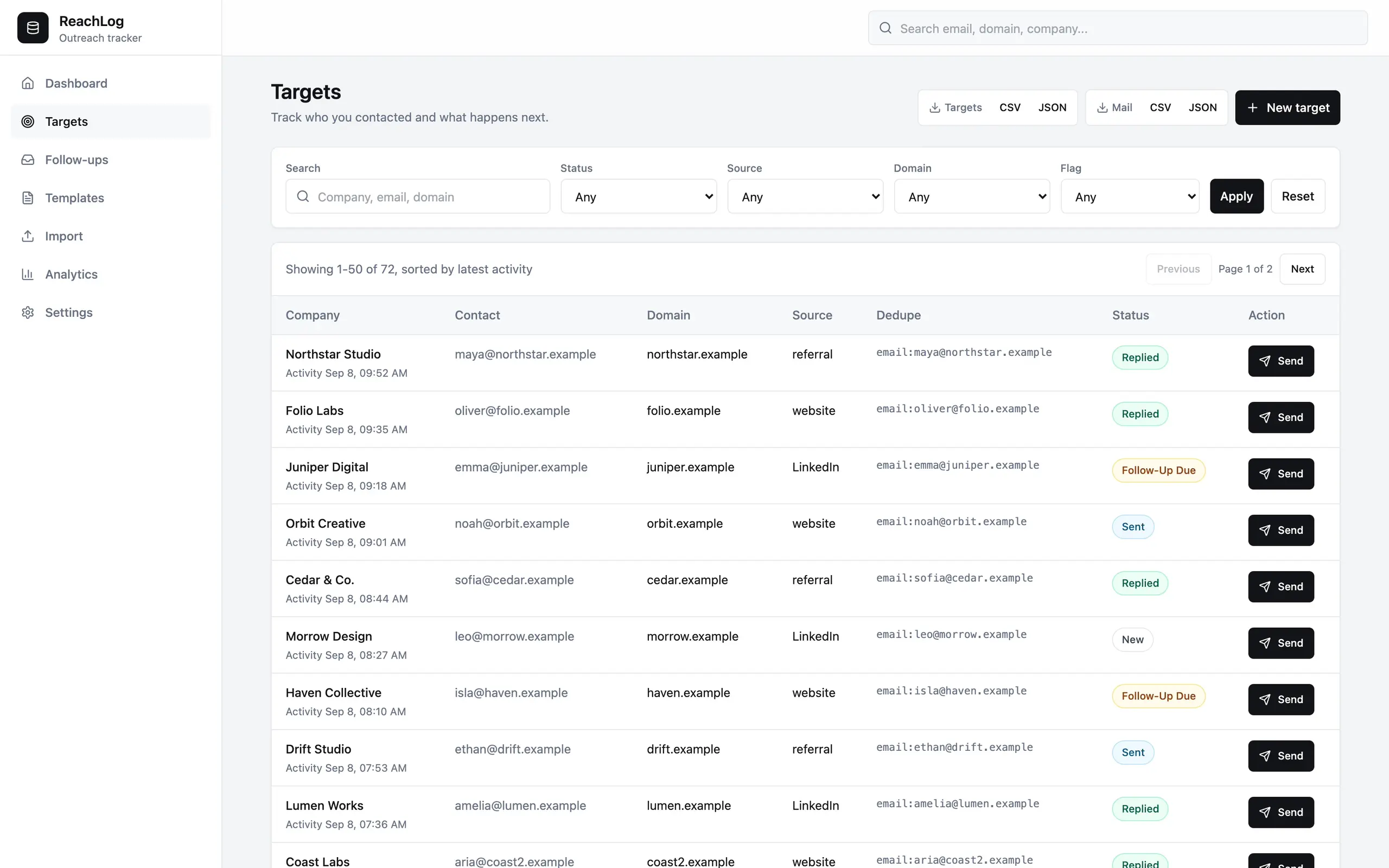
Task: Open the Domain filter dropdown
Action: (x=972, y=196)
